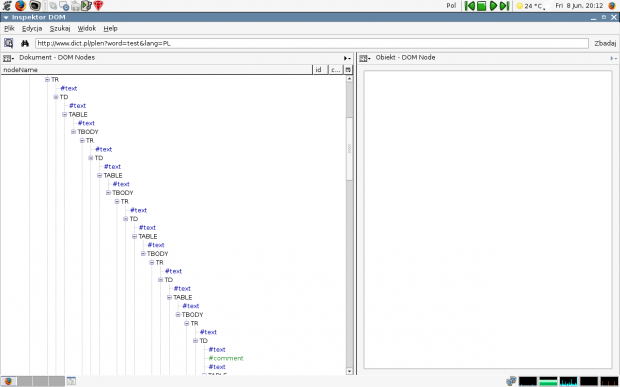Viewport: 620px width, 387px height.
Task: Open the Fri 8 Jun, 20:12 clock applet
Action: pos(579,6)
